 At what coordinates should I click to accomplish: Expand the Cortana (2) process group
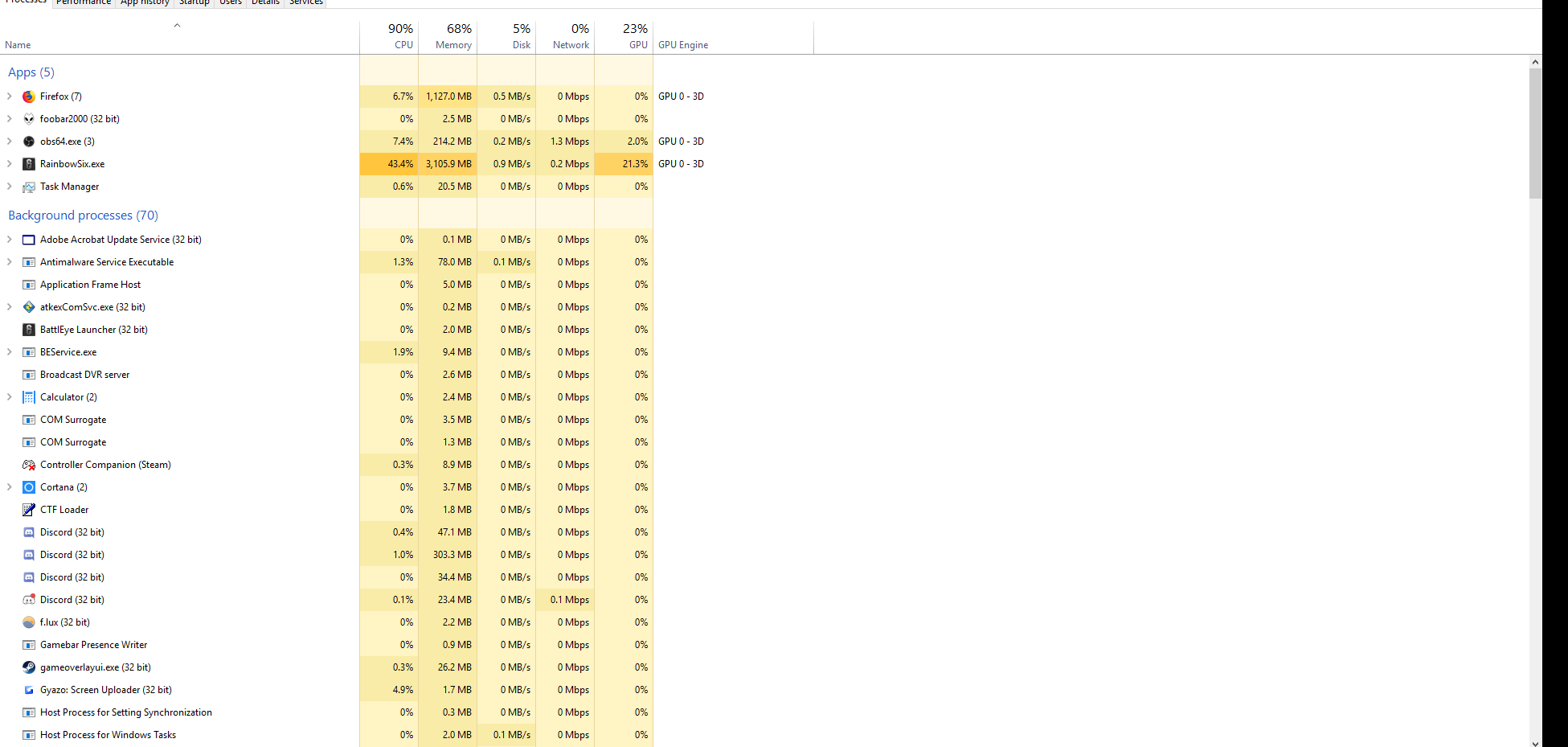point(10,487)
